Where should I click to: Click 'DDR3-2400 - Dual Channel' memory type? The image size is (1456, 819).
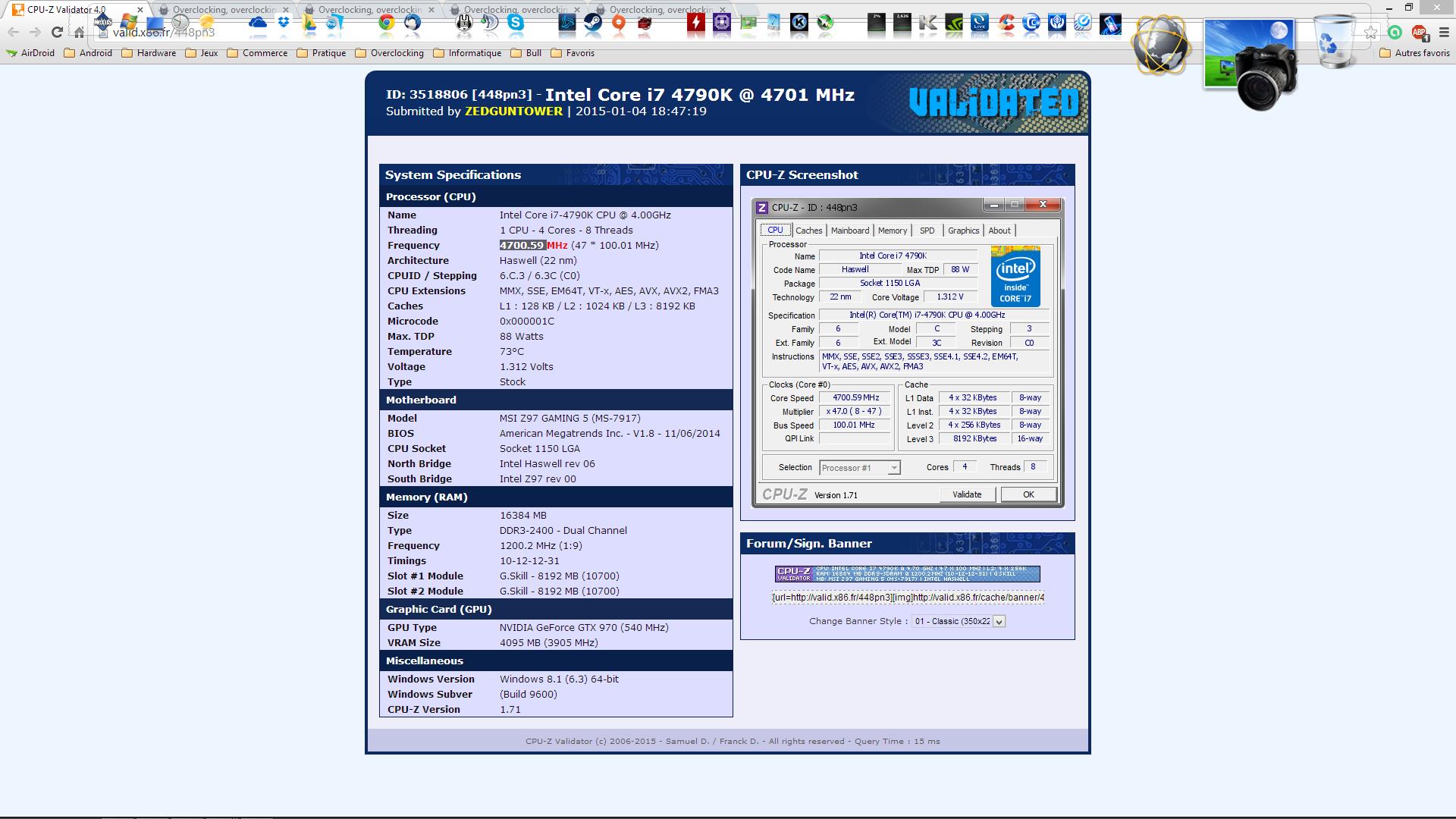(x=563, y=531)
